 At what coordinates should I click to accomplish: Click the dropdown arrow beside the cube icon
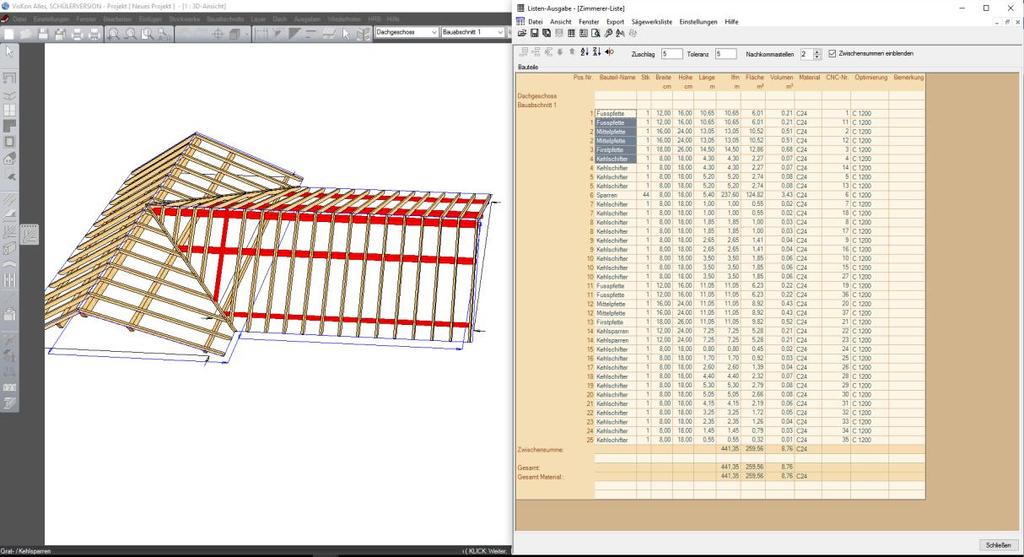click(245, 34)
